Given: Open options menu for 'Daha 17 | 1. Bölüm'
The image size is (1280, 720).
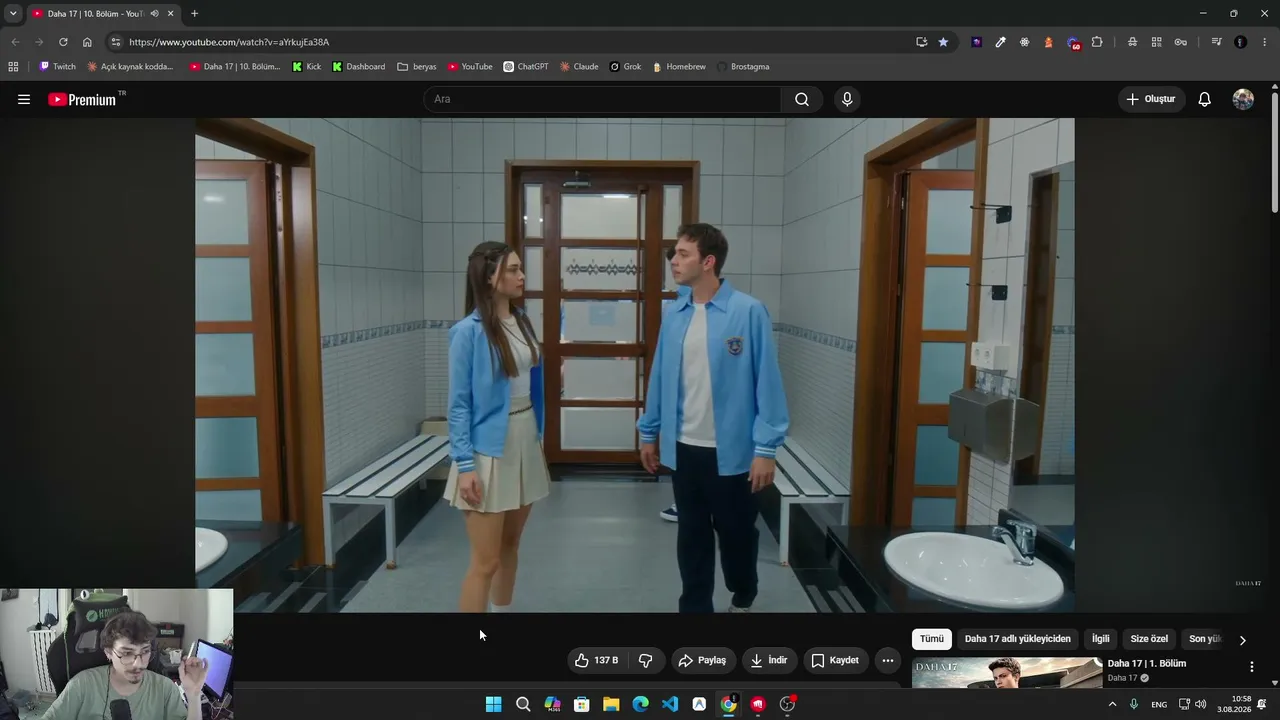Looking at the screenshot, I should pos(1251,667).
